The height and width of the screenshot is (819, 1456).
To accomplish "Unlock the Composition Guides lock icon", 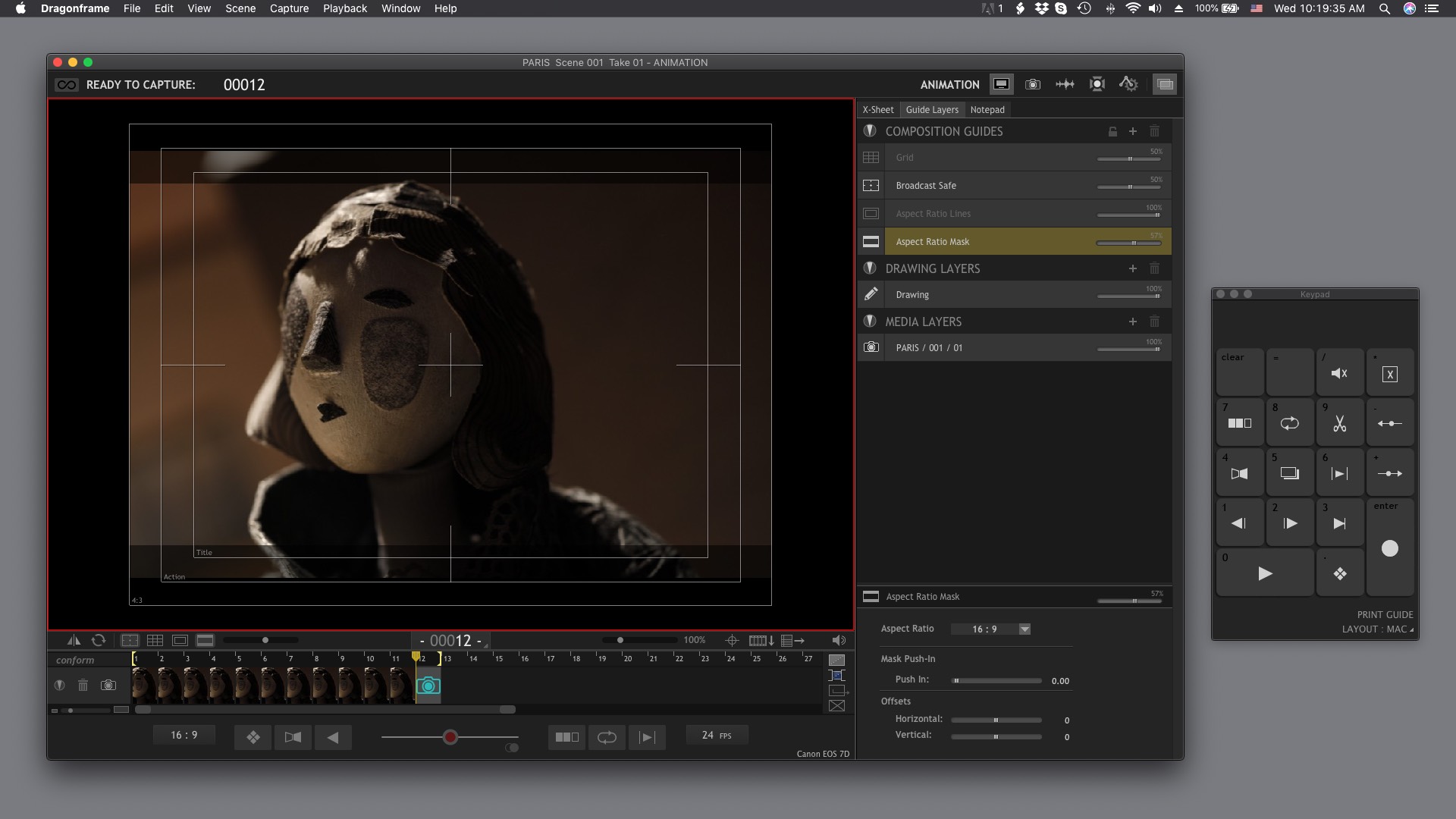I will [1112, 131].
